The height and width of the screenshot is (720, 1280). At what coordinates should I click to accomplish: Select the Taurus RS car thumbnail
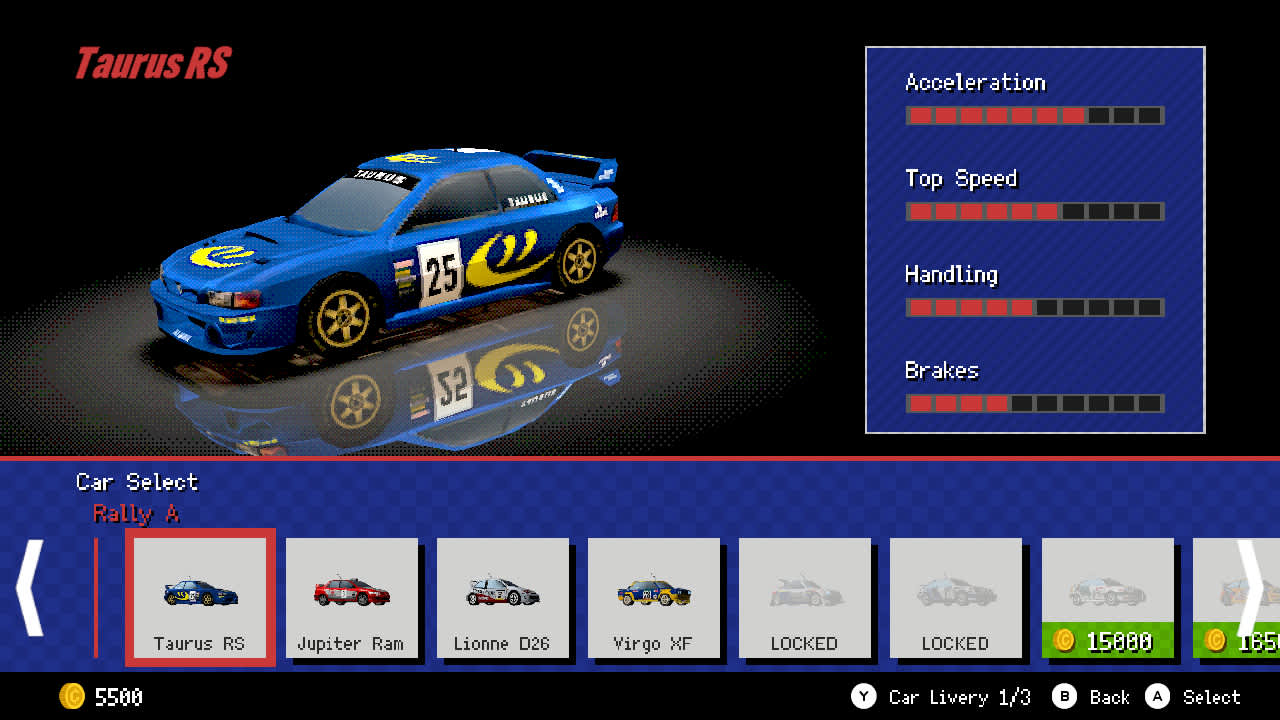point(200,598)
